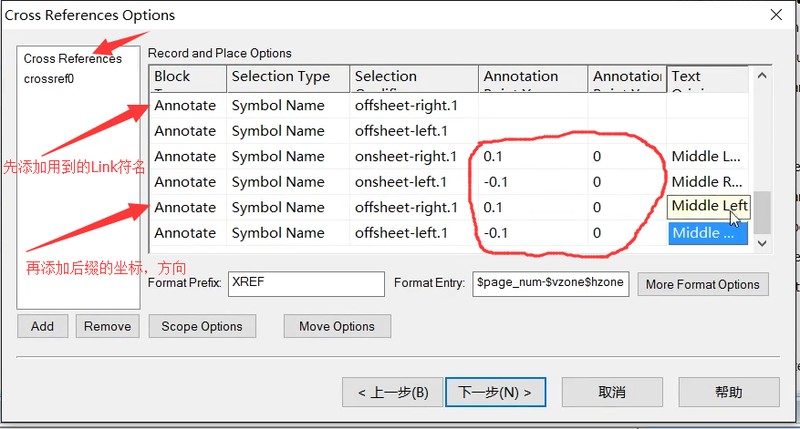Select crossref0 in Cross References list
The height and width of the screenshot is (429, 800).
pyautogui.click(x=49, y=79)
